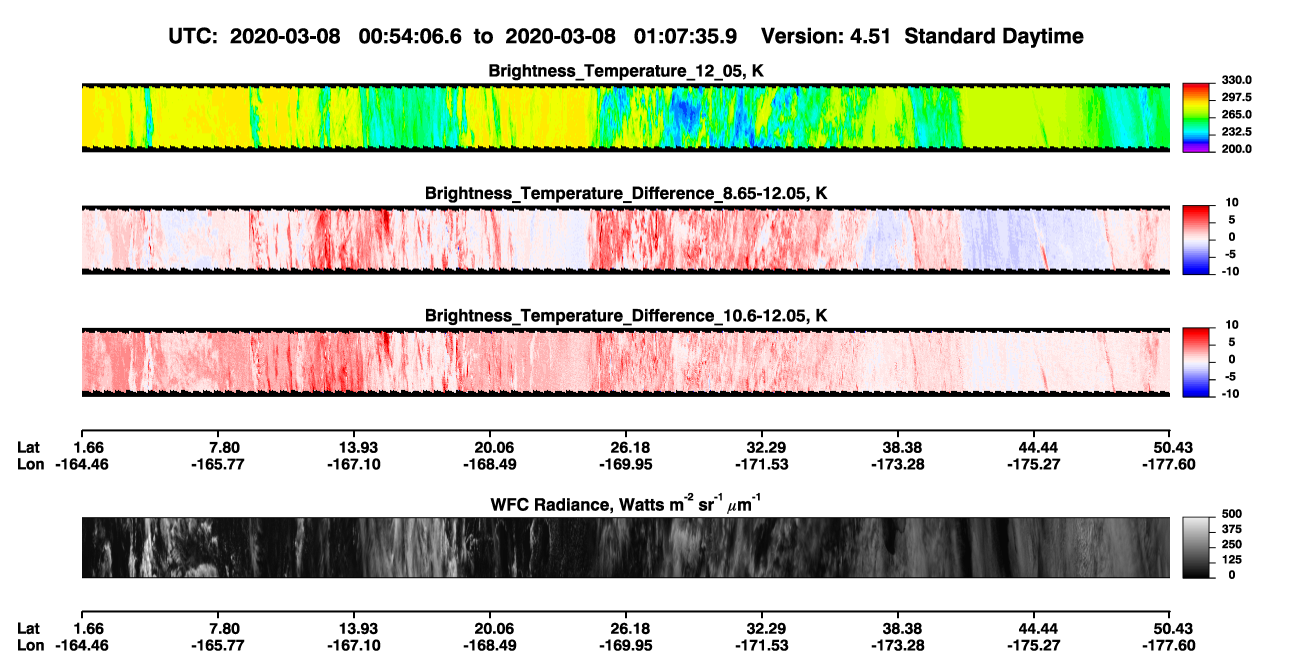Select the grayscale WFC Radiance image strip
The height and width of the screenshot is (667, 1300).
625,548
